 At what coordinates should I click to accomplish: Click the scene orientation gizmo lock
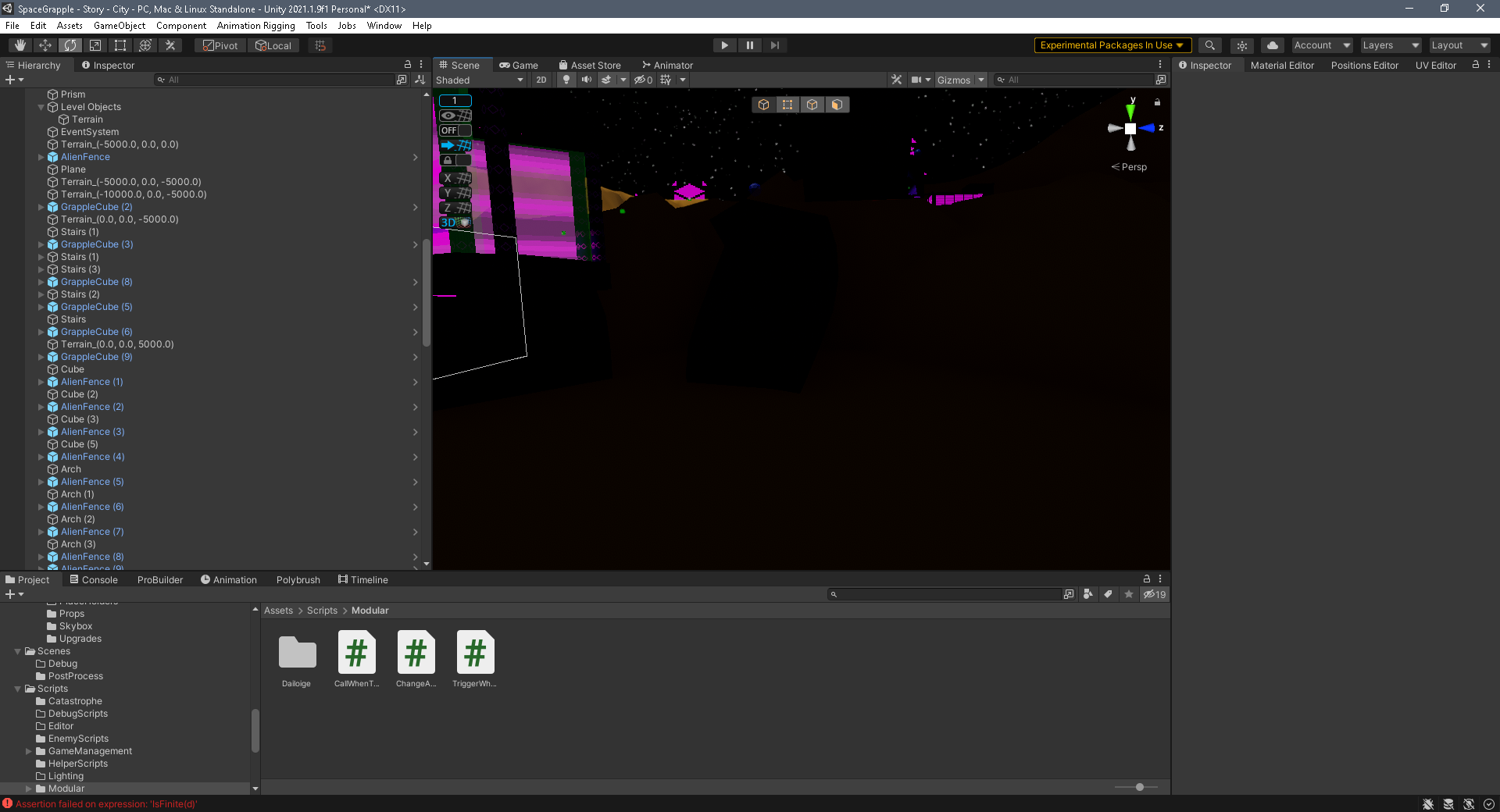(x=1157, y=102)
